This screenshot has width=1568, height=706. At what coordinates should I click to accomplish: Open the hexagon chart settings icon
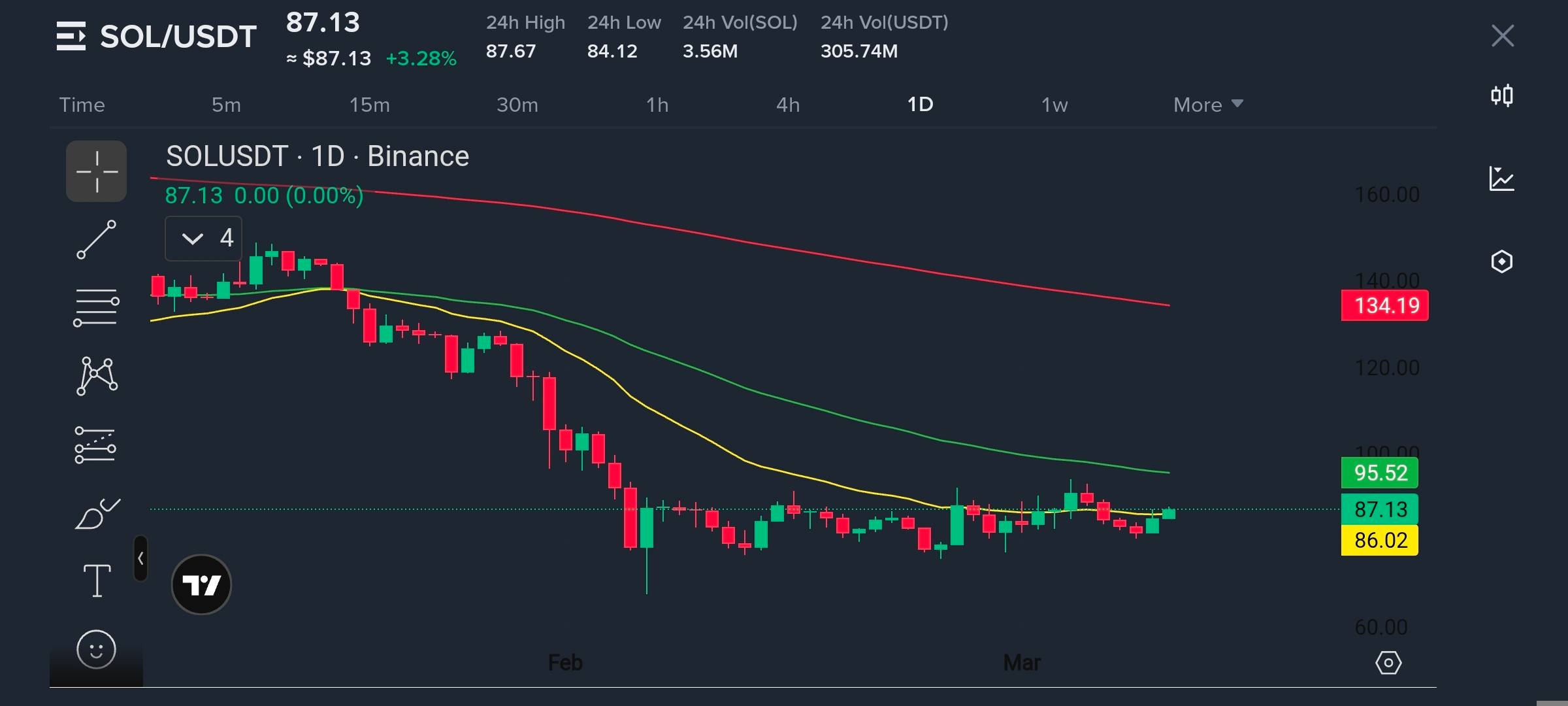[x=1501, y=261]
